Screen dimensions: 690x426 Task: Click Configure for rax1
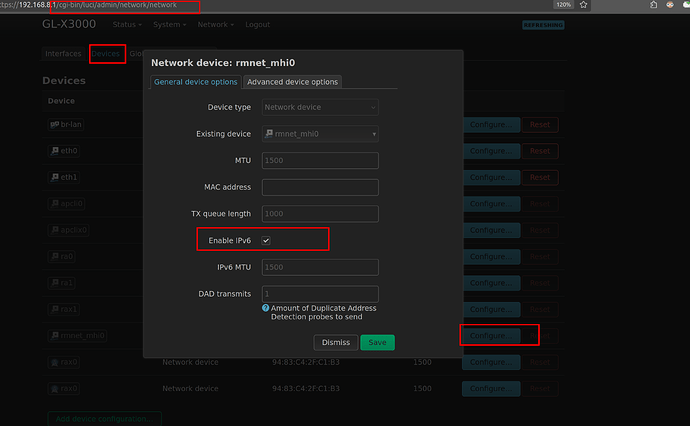491,309
